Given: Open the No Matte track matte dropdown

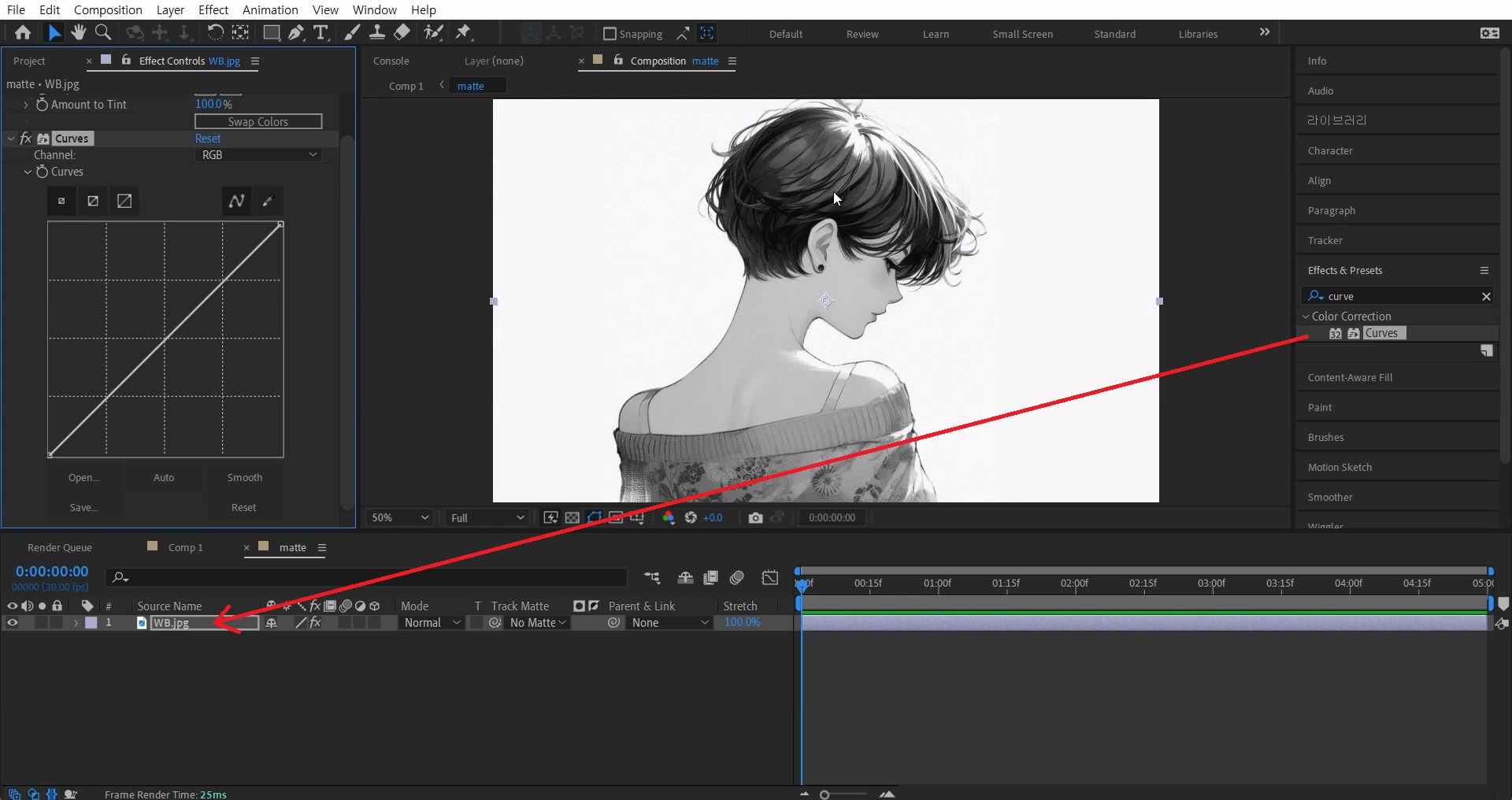Looking at the screenshot, I should point(537,622).
